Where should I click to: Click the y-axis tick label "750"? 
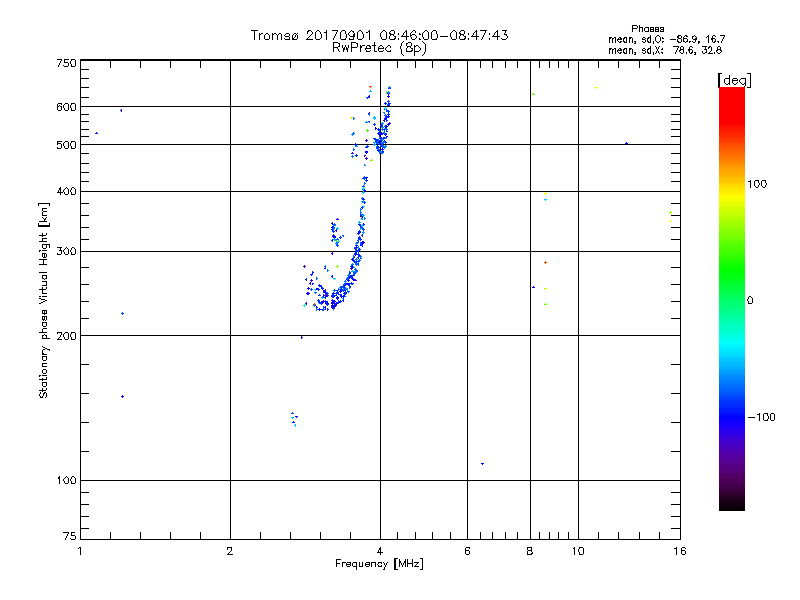pyautogui.click(x=66, y=63)
